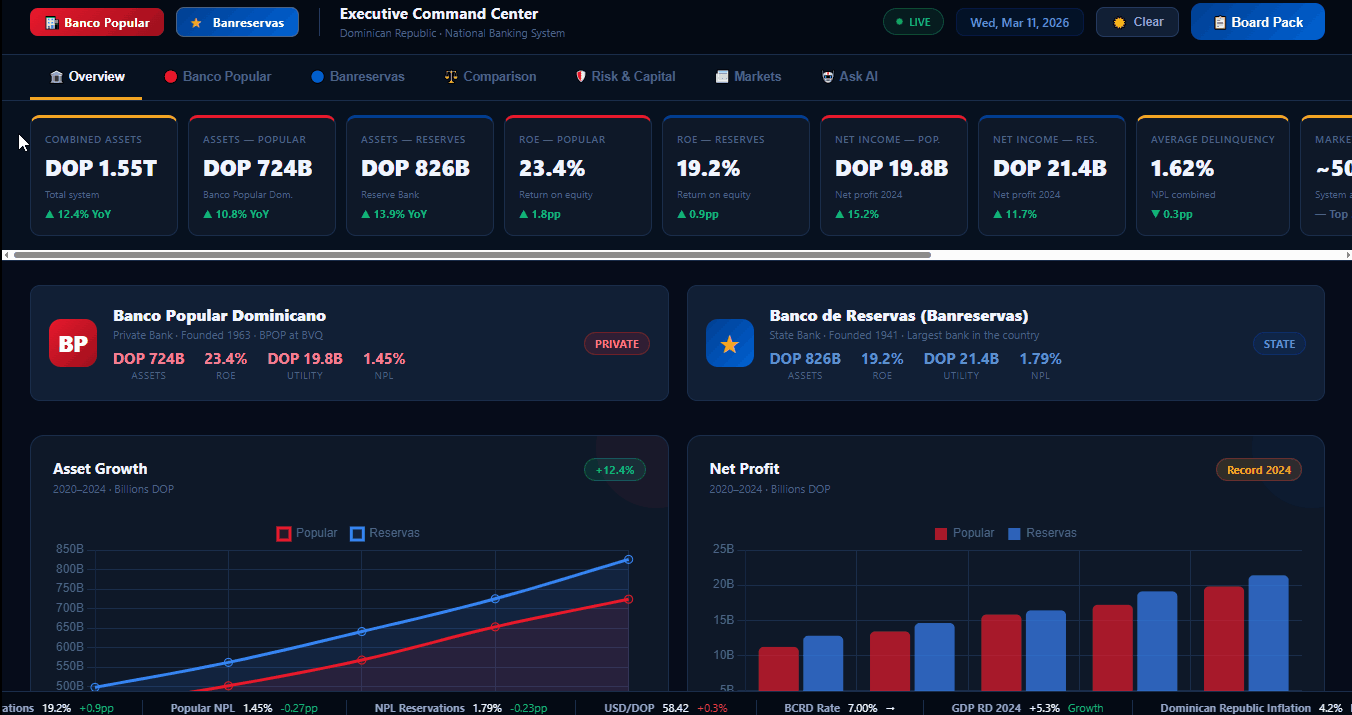Click the shield icon beside Risk & Capital
This screenshot has width=1352, height=715.
click(581, 77)
